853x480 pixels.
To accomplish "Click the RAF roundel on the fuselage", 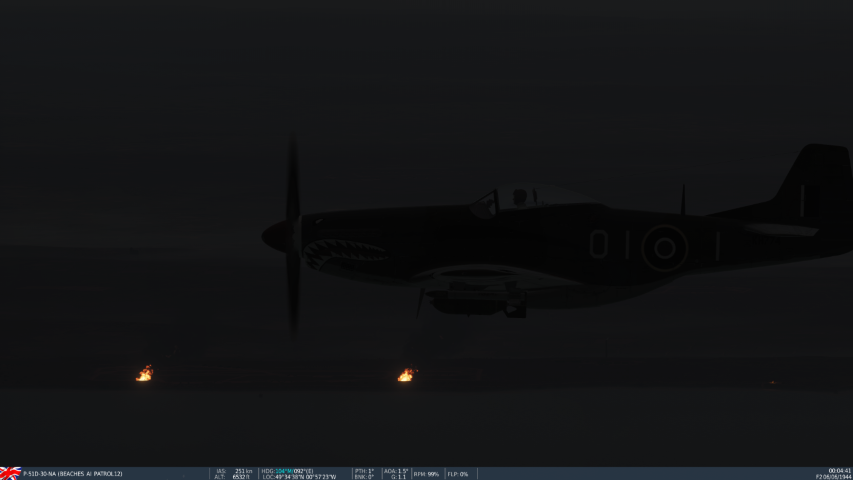I will (664, 247).
